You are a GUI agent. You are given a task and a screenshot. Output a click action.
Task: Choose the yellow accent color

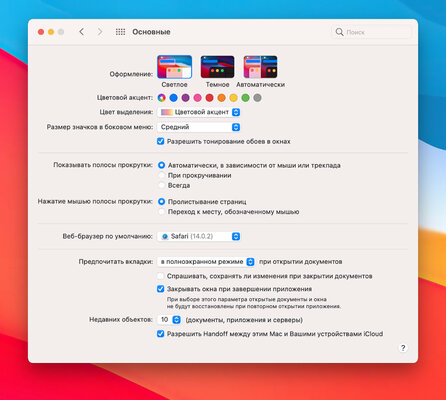click(233, 98)
